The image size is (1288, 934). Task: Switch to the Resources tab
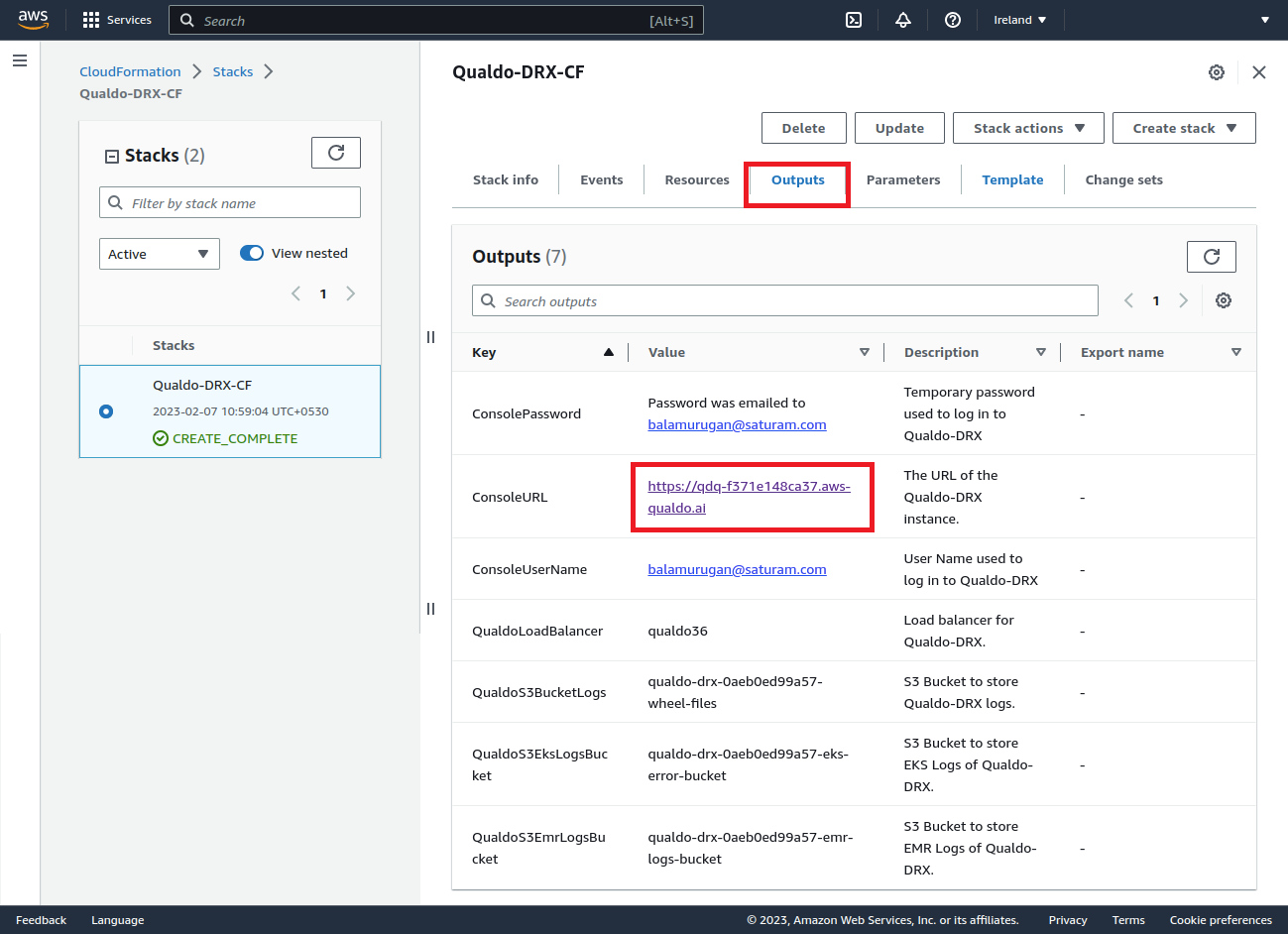[x=697, y=179]
